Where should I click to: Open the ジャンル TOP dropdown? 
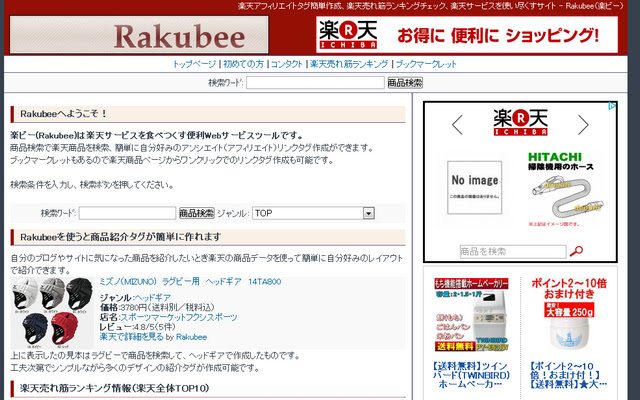point(313,213)
